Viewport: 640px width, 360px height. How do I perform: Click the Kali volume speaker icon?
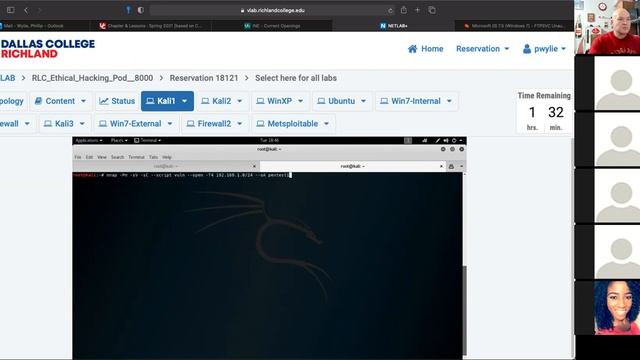click(x=446, y=140)
